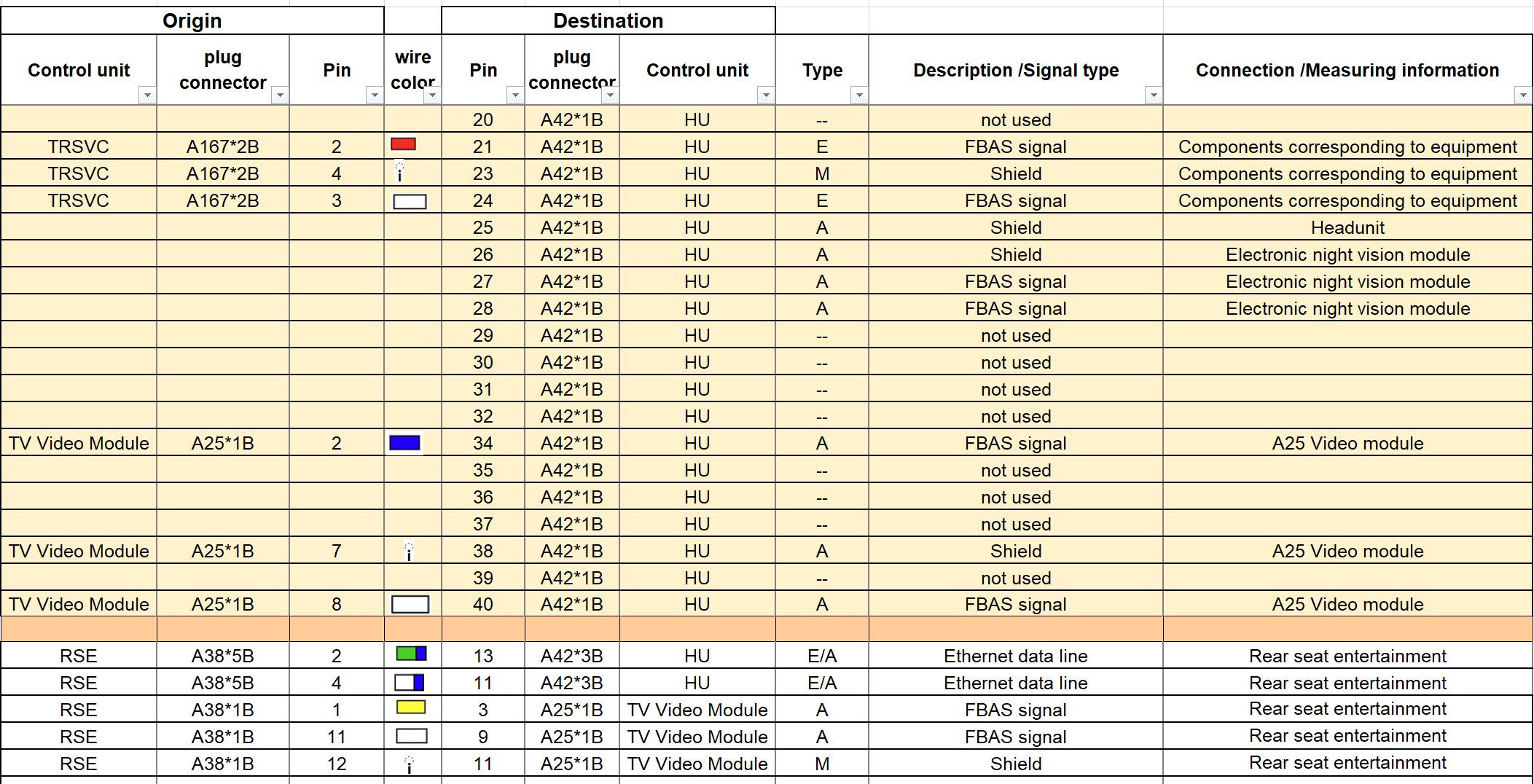Click 'not used' cell in pin 29 row
This screenshot has height=784, width=1534.
click(1016, 335)
